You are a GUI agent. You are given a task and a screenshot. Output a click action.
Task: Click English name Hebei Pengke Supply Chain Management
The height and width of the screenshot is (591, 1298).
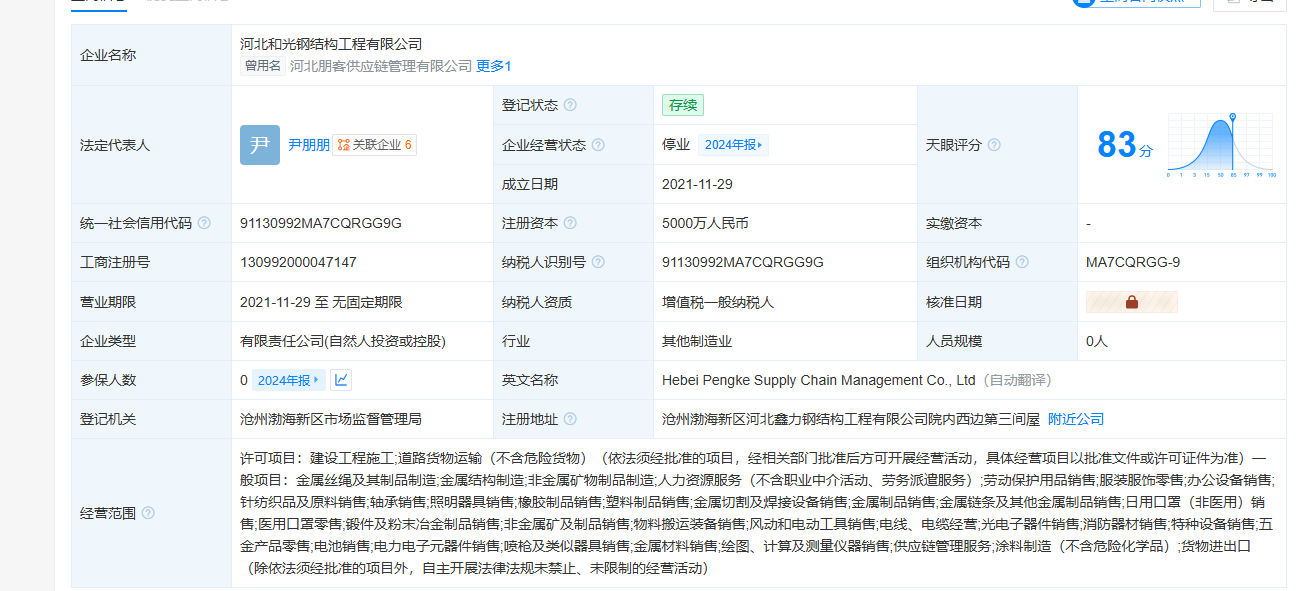(x=819, y=380)
